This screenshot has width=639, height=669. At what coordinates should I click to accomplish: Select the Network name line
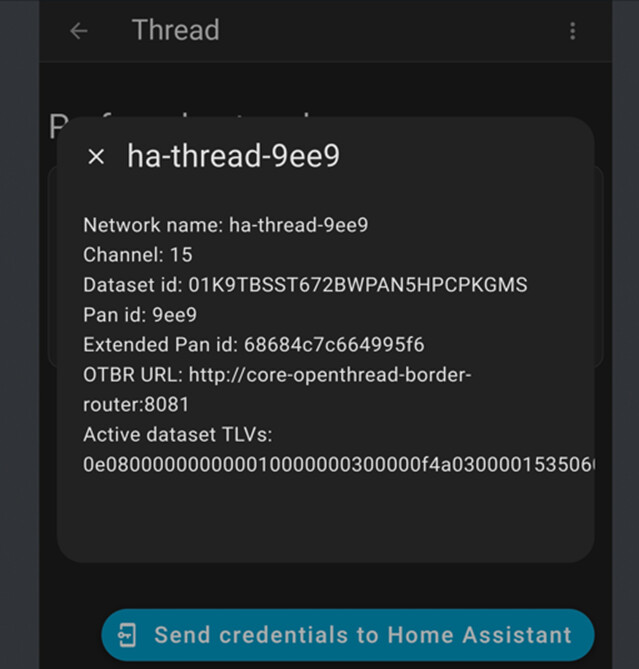point(225,225)
